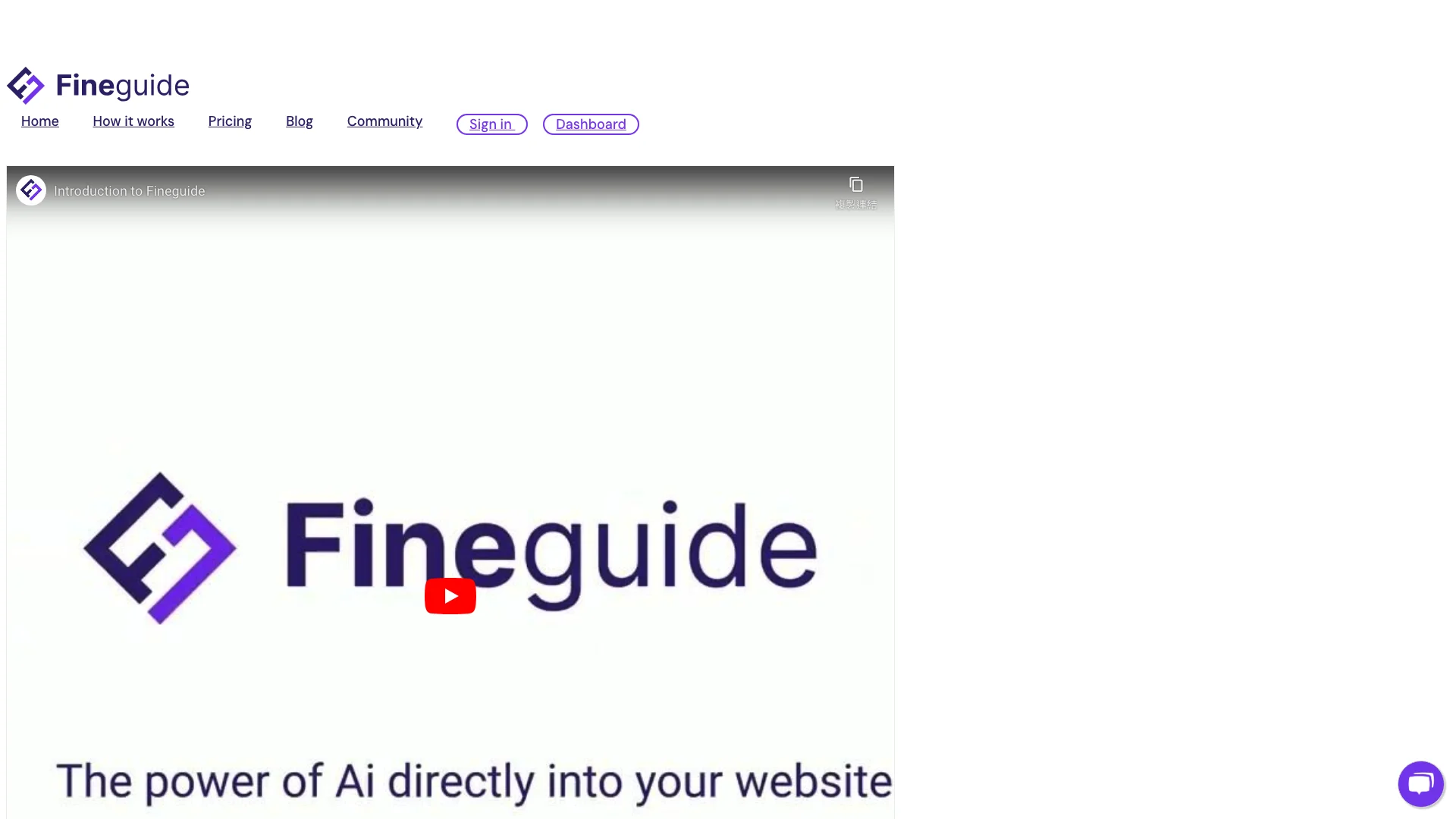Viewport: 1456px width, 819px height.
Task: Toggle the chat support widget open
Action: point(1420,783)
